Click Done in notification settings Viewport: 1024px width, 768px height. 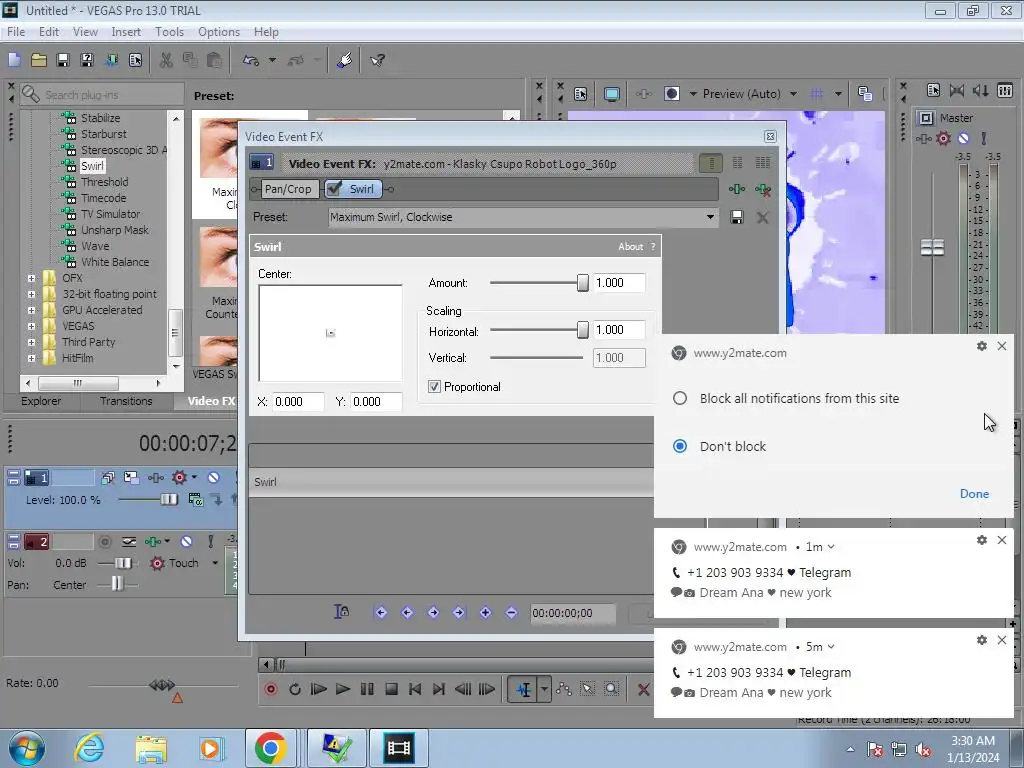(974, 494)
